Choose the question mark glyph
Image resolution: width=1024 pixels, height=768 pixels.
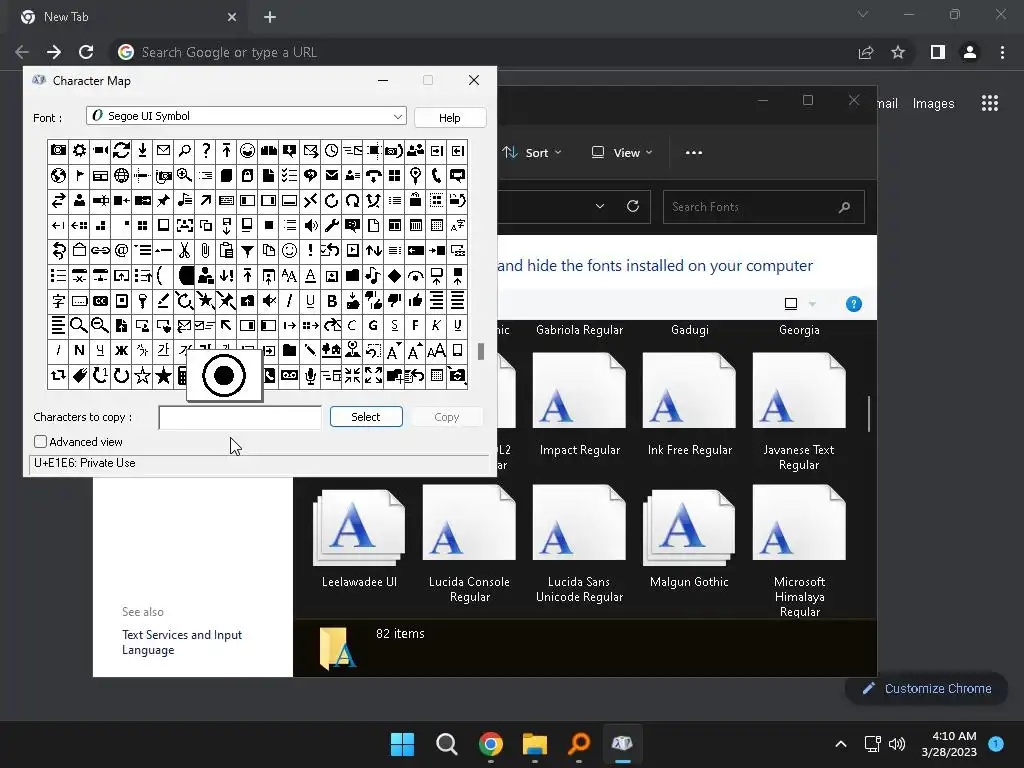point(205,151)
